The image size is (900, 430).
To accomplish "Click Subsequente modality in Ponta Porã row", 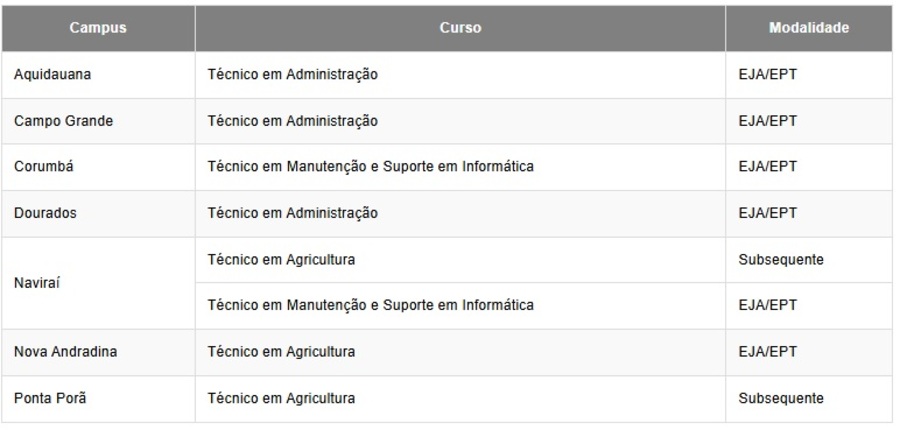I will [x=781, y=399].
